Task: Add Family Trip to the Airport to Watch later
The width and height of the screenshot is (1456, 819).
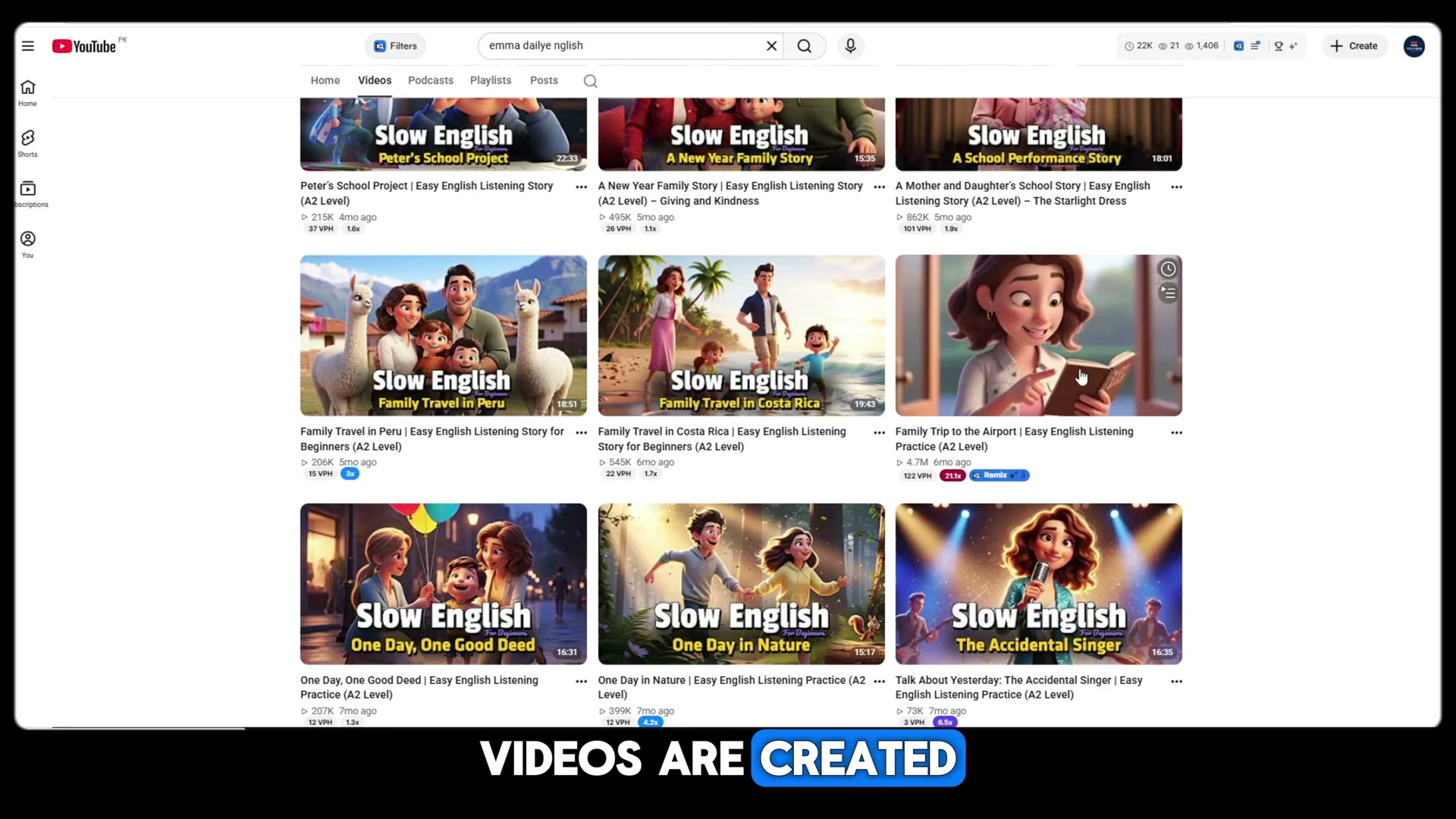Action: pos(1169,269)
